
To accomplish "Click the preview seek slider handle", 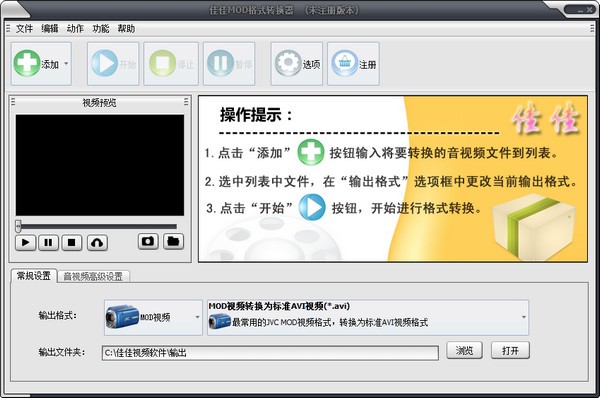I will [x=18, y=226].
